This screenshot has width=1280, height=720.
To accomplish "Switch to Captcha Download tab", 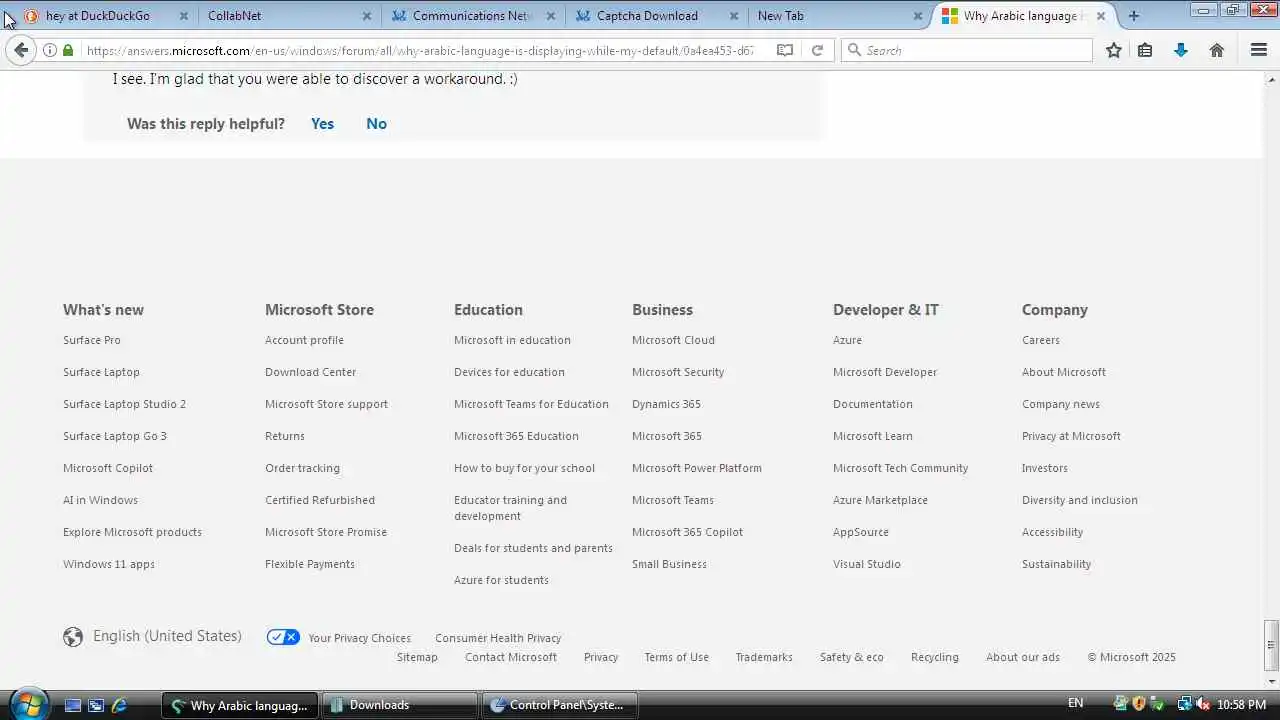I will pyautogui.click(x=647, y=16).
